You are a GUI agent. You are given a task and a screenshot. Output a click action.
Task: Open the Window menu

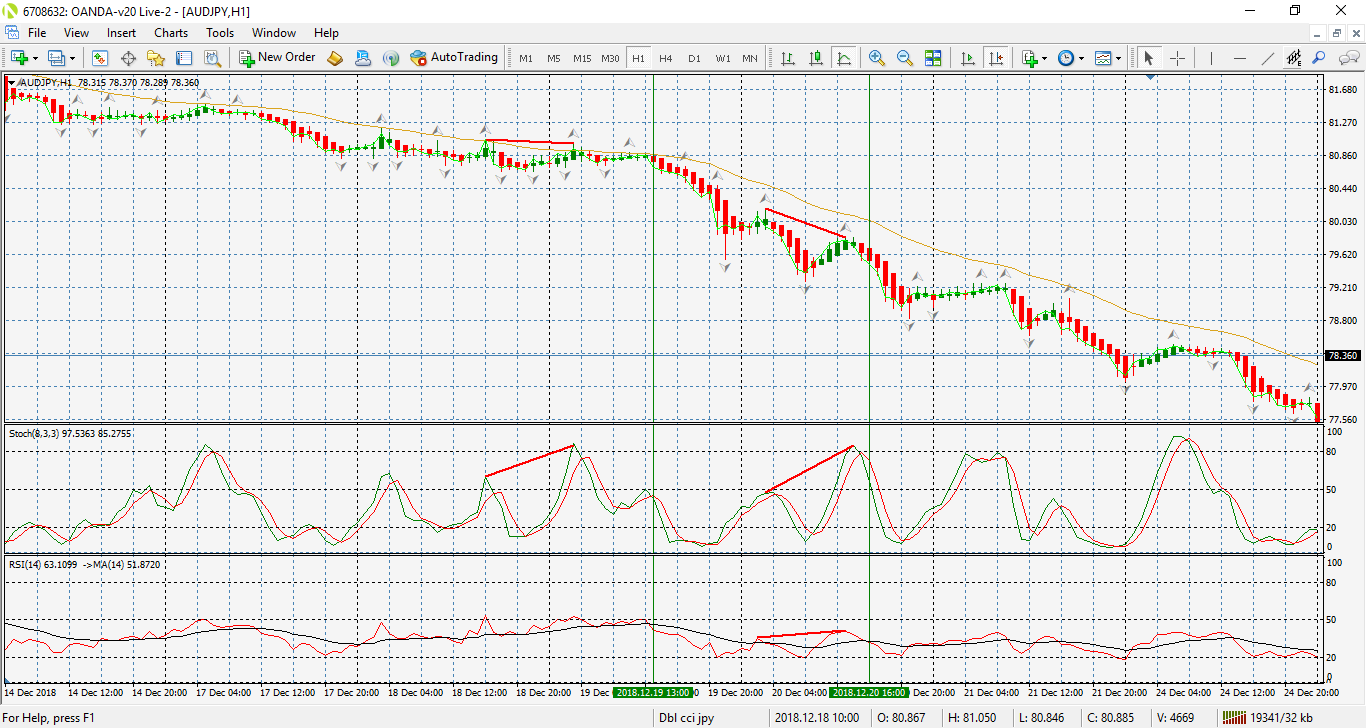coord(274,33)
